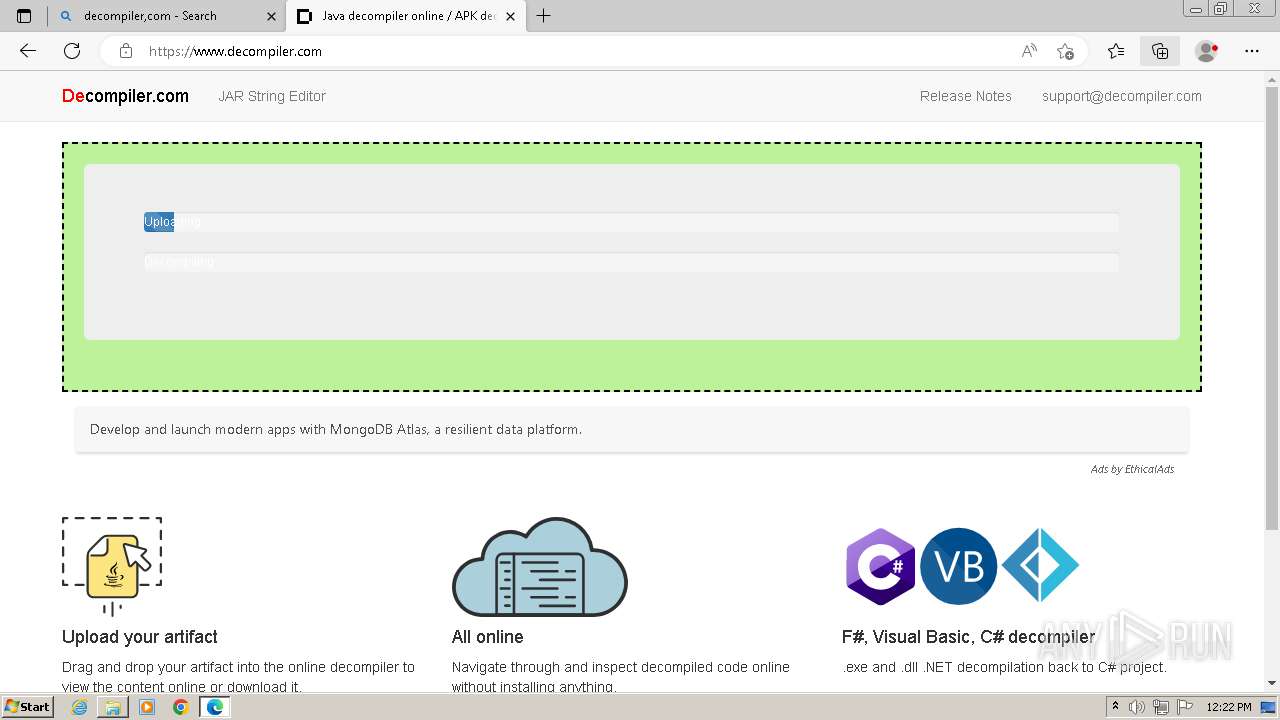
Task: Click the support@decompiler.com email link
Action: point(1122,96)
